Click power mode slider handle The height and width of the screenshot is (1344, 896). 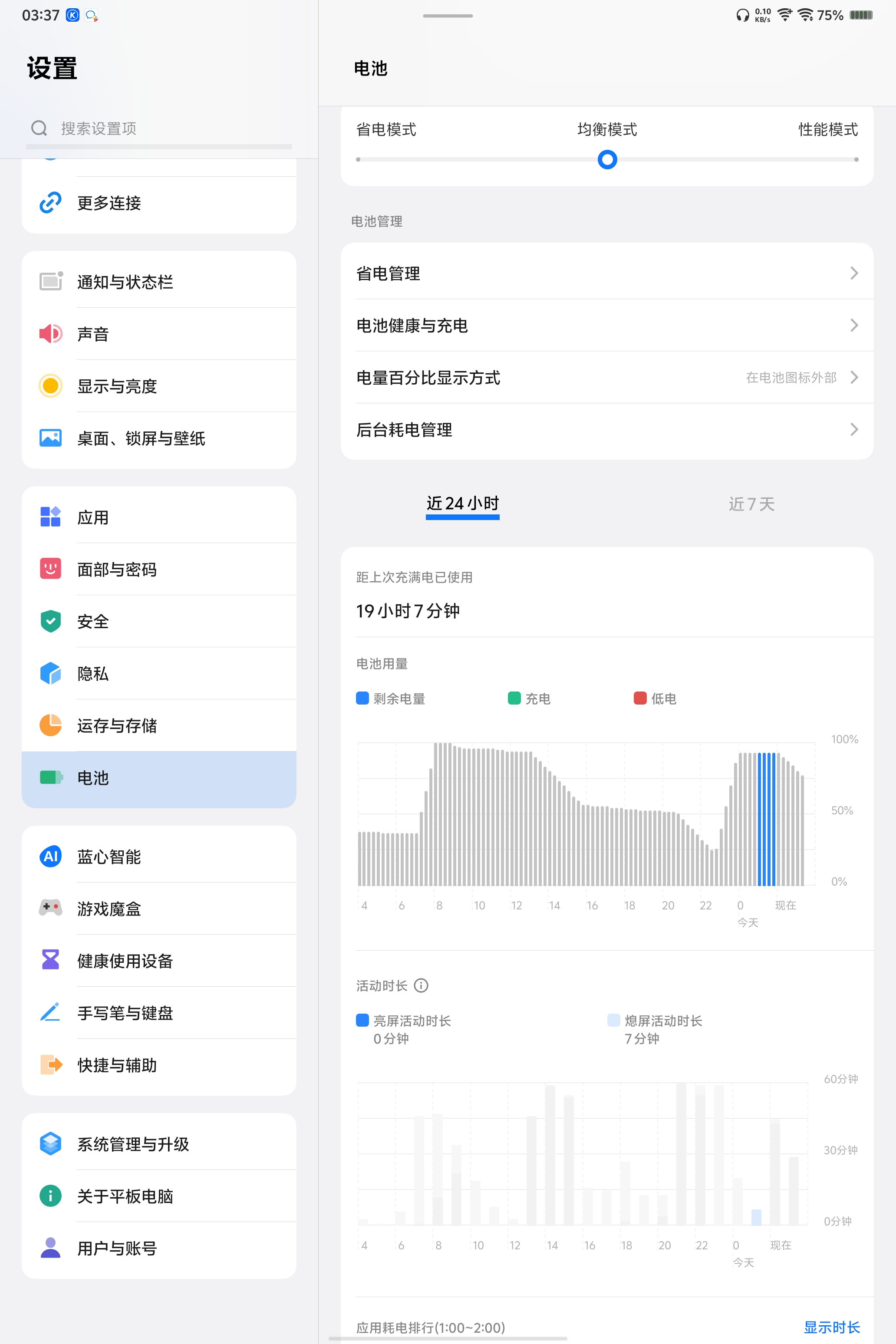[607, 159]
